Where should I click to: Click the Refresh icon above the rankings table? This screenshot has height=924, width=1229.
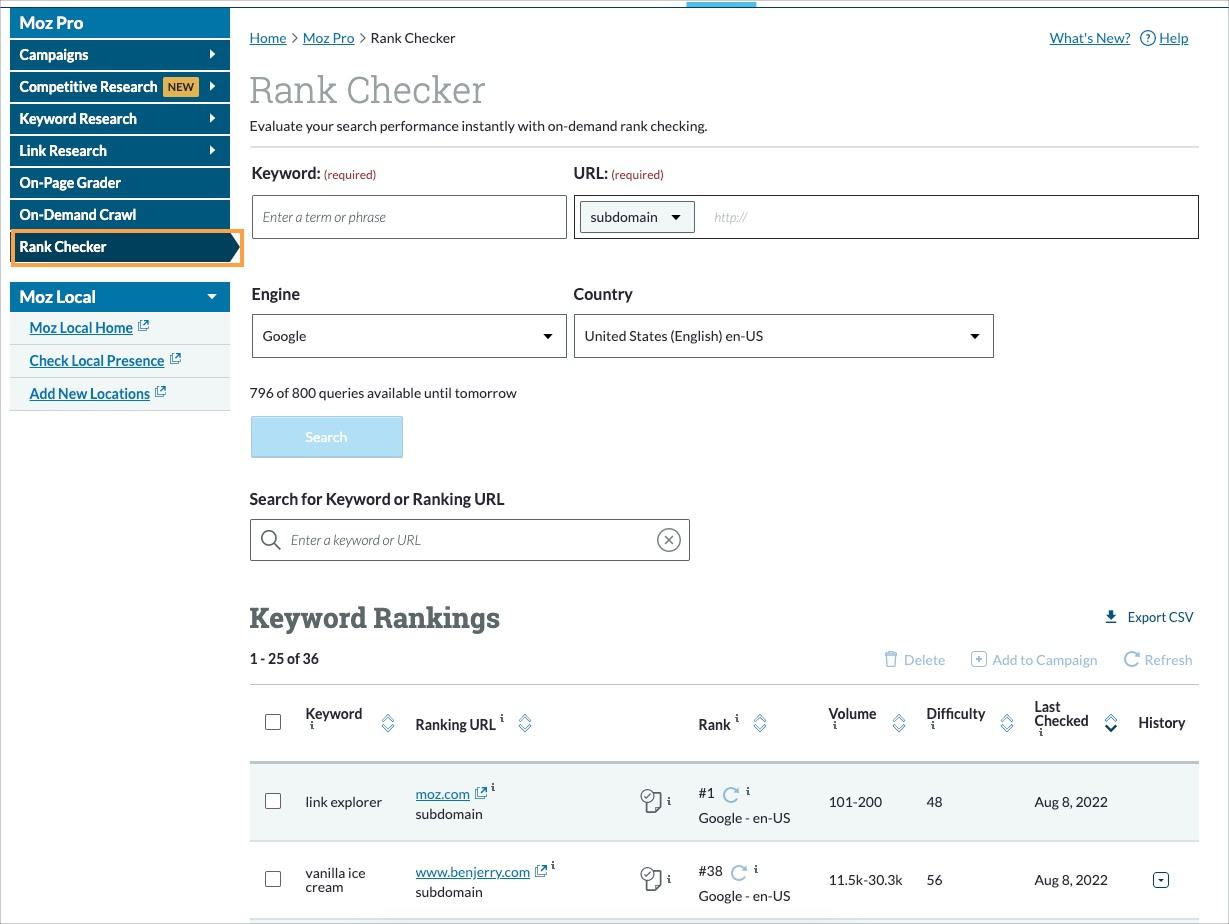(x=1132, y=659)
